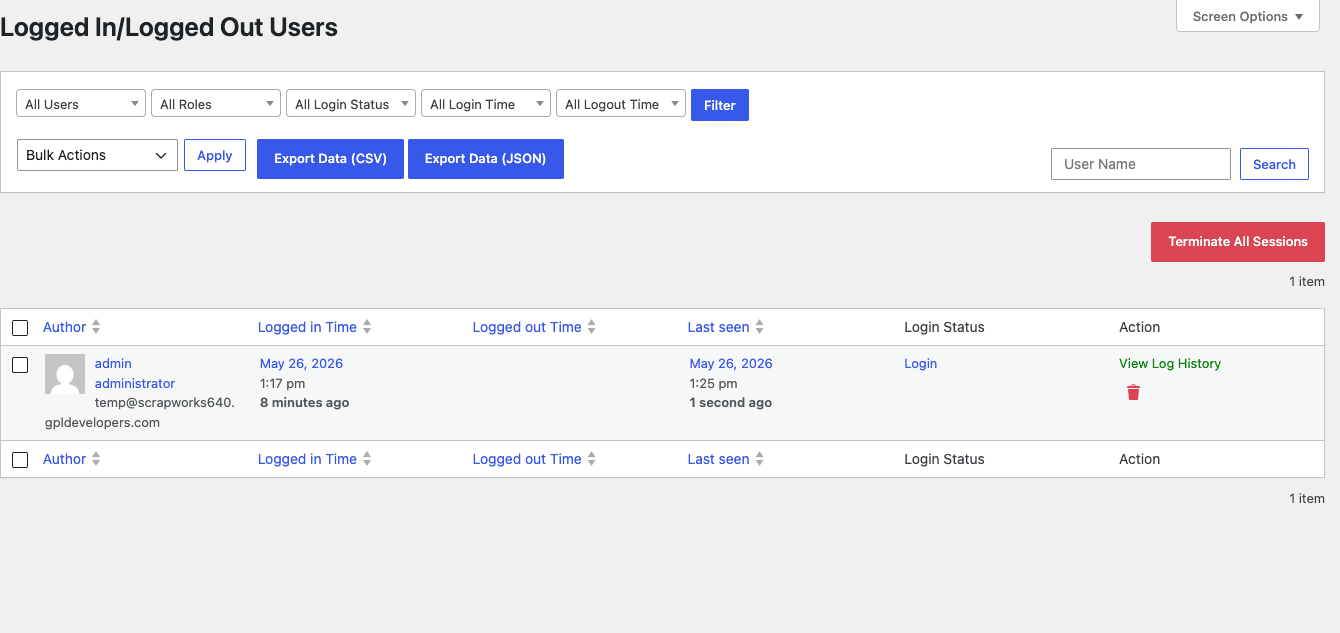1340x633 pixels.
Task: Click footer Last seen link
Action: [718, 459]
